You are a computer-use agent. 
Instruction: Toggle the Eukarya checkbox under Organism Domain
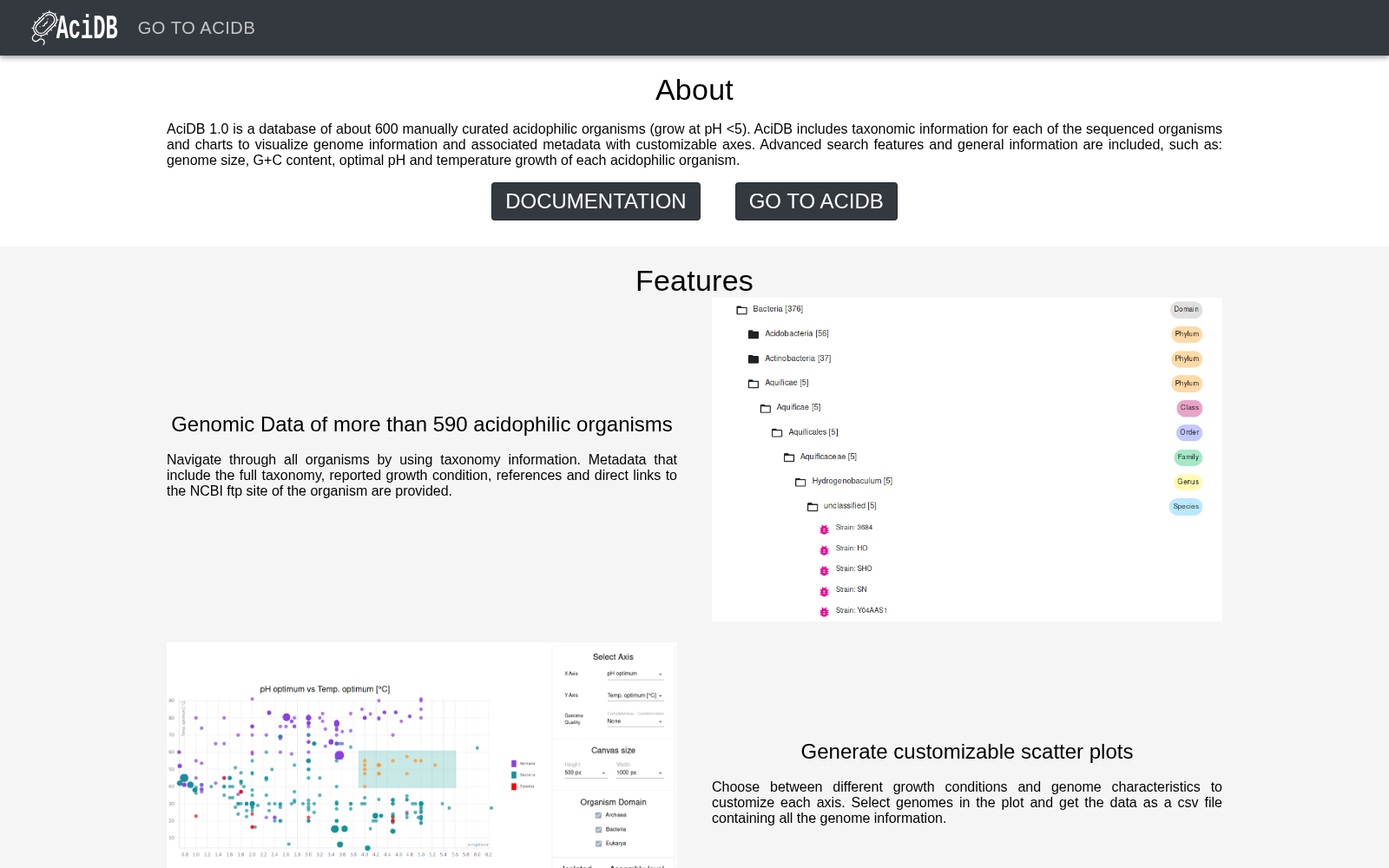pos(598,843)
